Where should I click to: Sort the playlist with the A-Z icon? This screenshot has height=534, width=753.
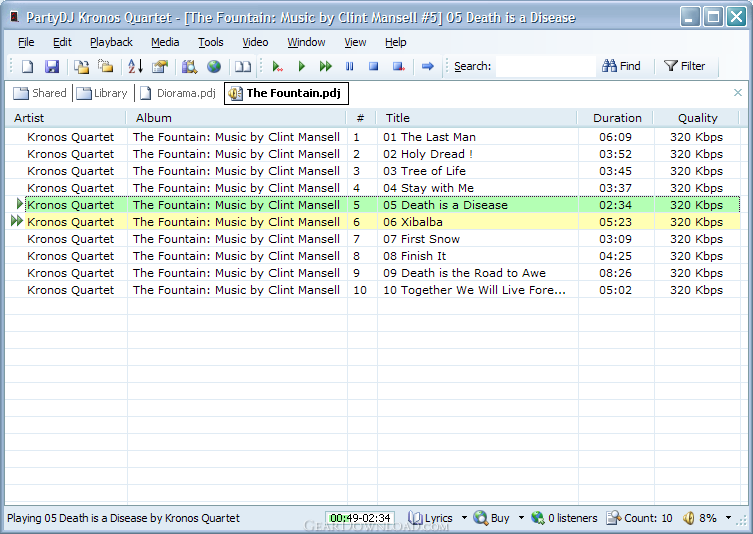click(135, 66)
